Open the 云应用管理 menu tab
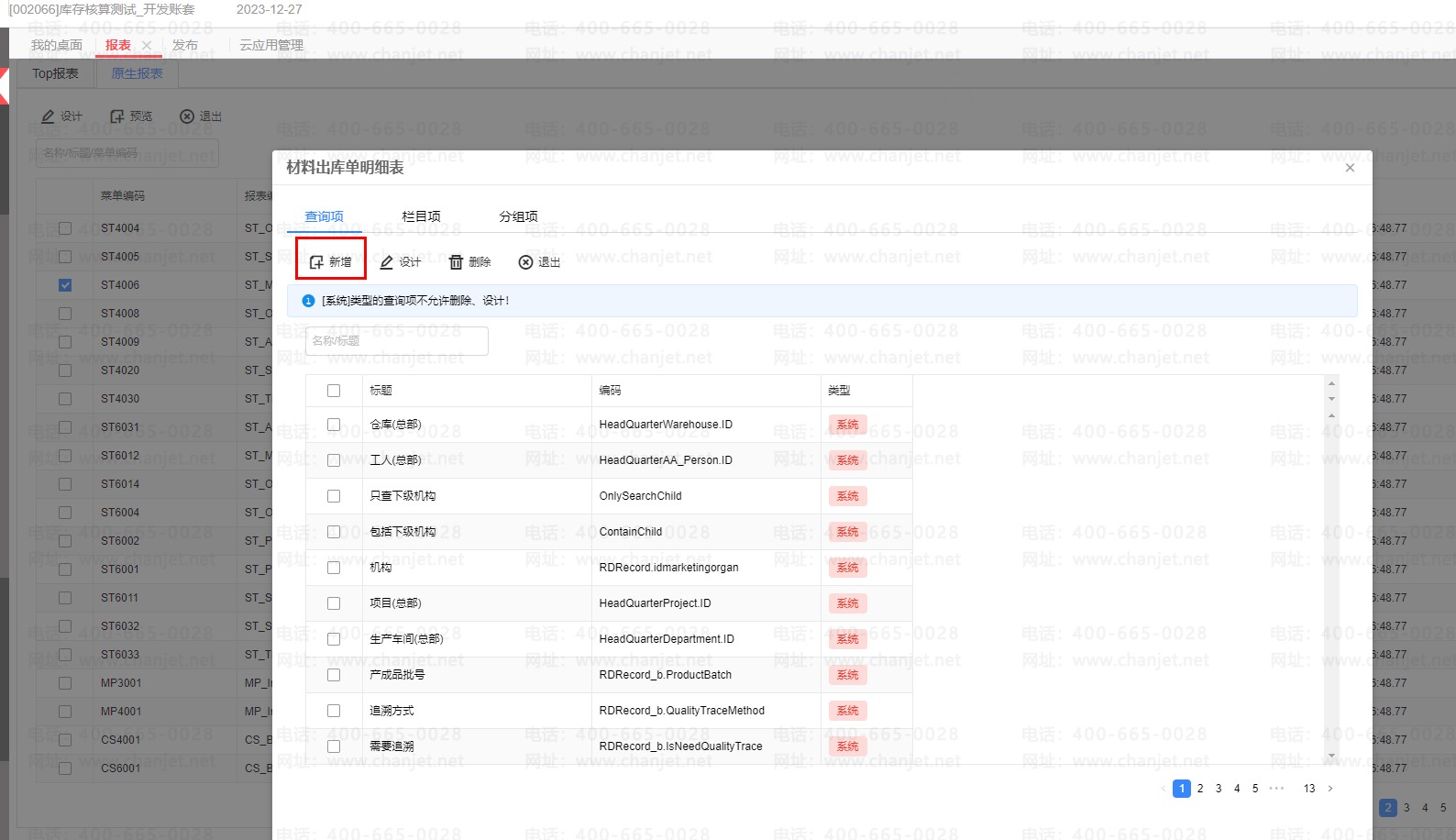The width and height of the screenshot is (1456, 840). click(271, 45)
